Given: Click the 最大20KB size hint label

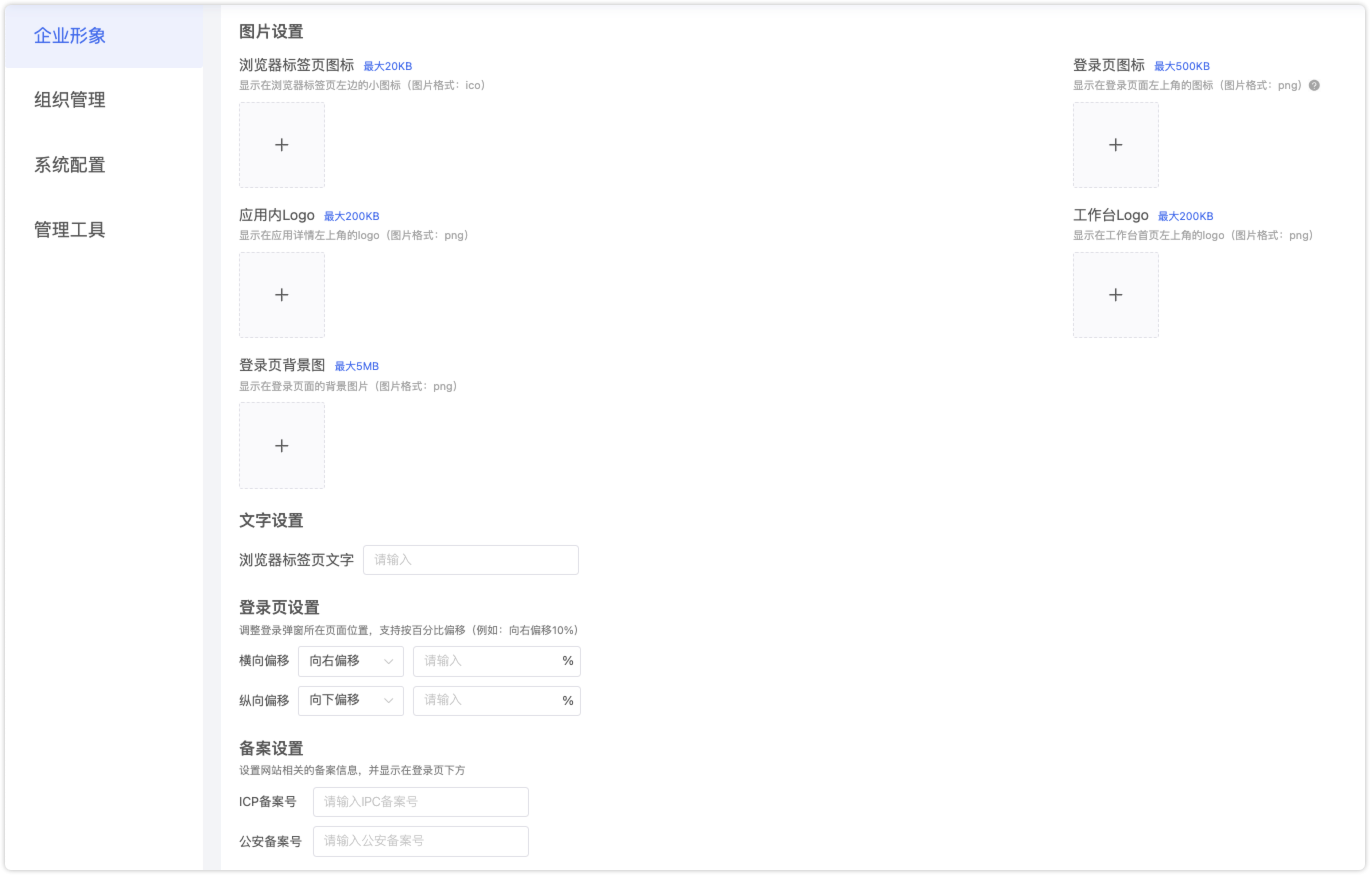Looking at the screenshot, I should [387, 66].
